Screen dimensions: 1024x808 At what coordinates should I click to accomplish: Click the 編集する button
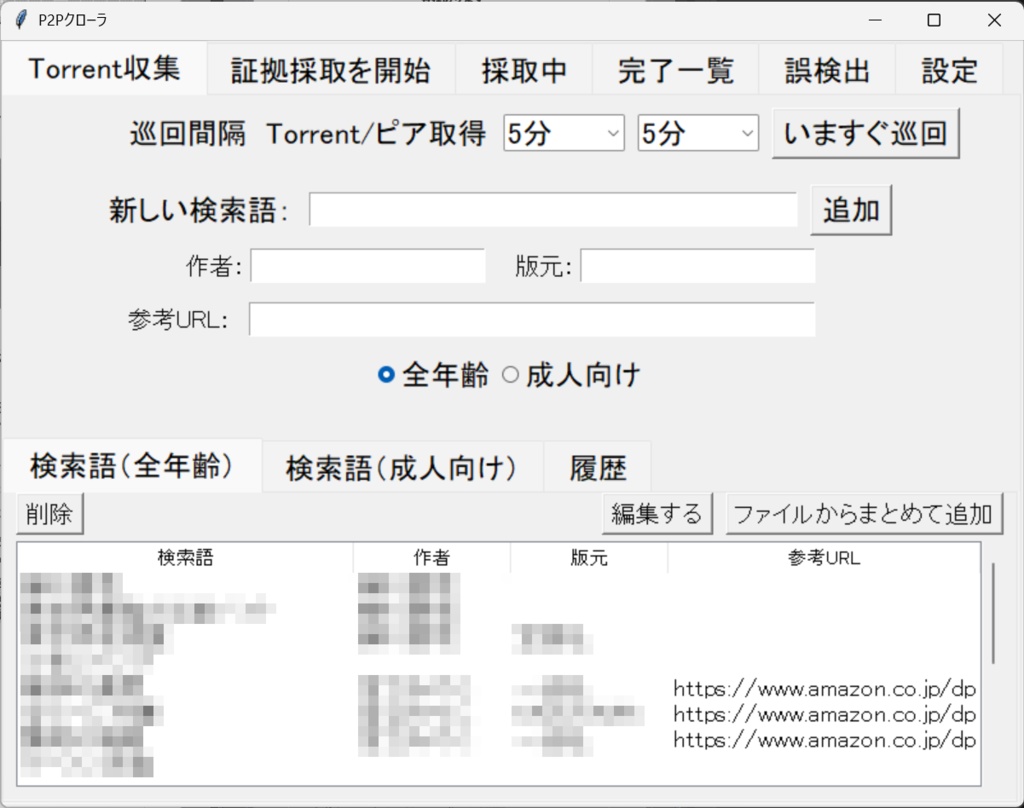pos(656,512)
